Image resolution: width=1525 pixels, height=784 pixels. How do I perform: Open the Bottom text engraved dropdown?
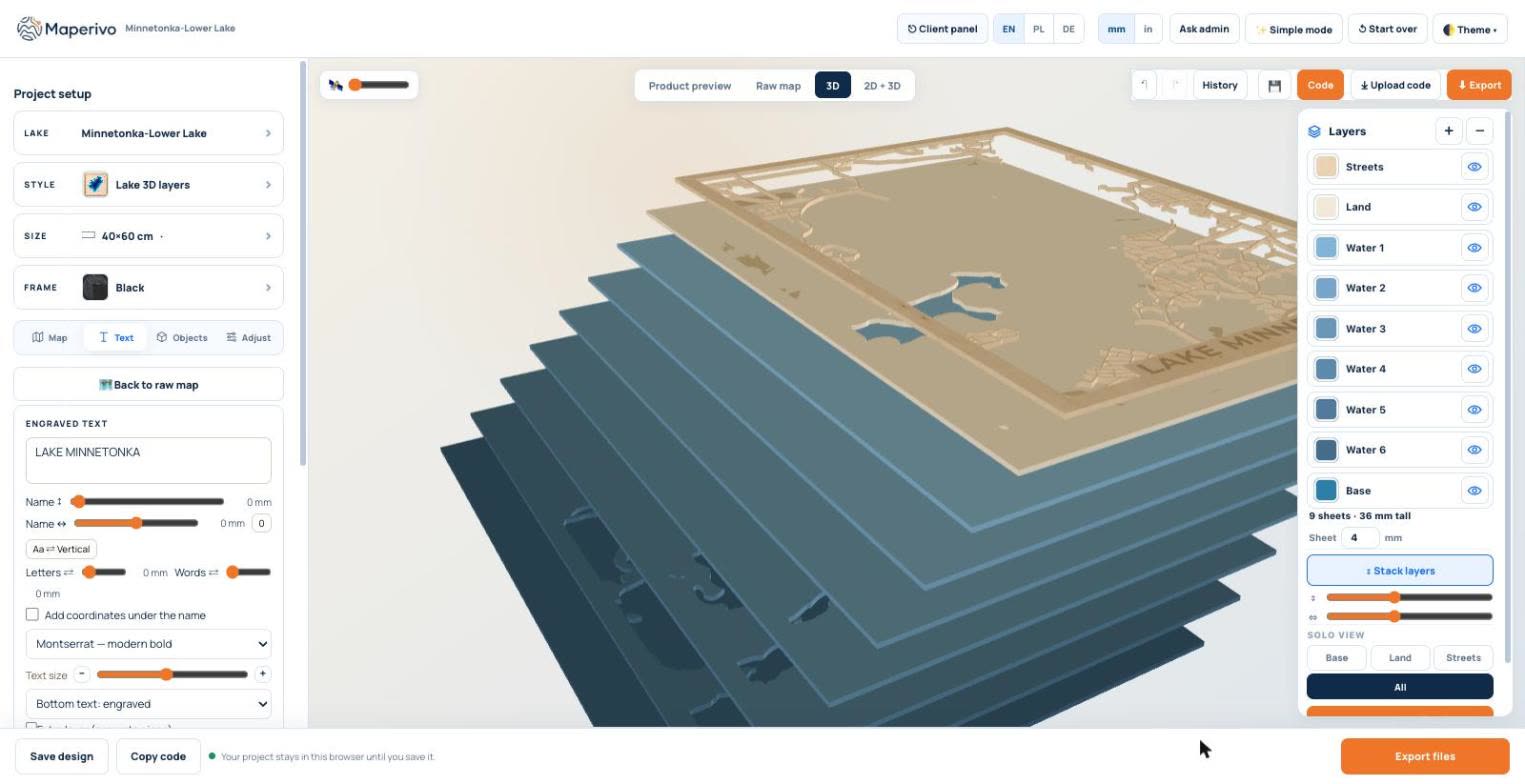pyautogui.click(x=148, y=704)
